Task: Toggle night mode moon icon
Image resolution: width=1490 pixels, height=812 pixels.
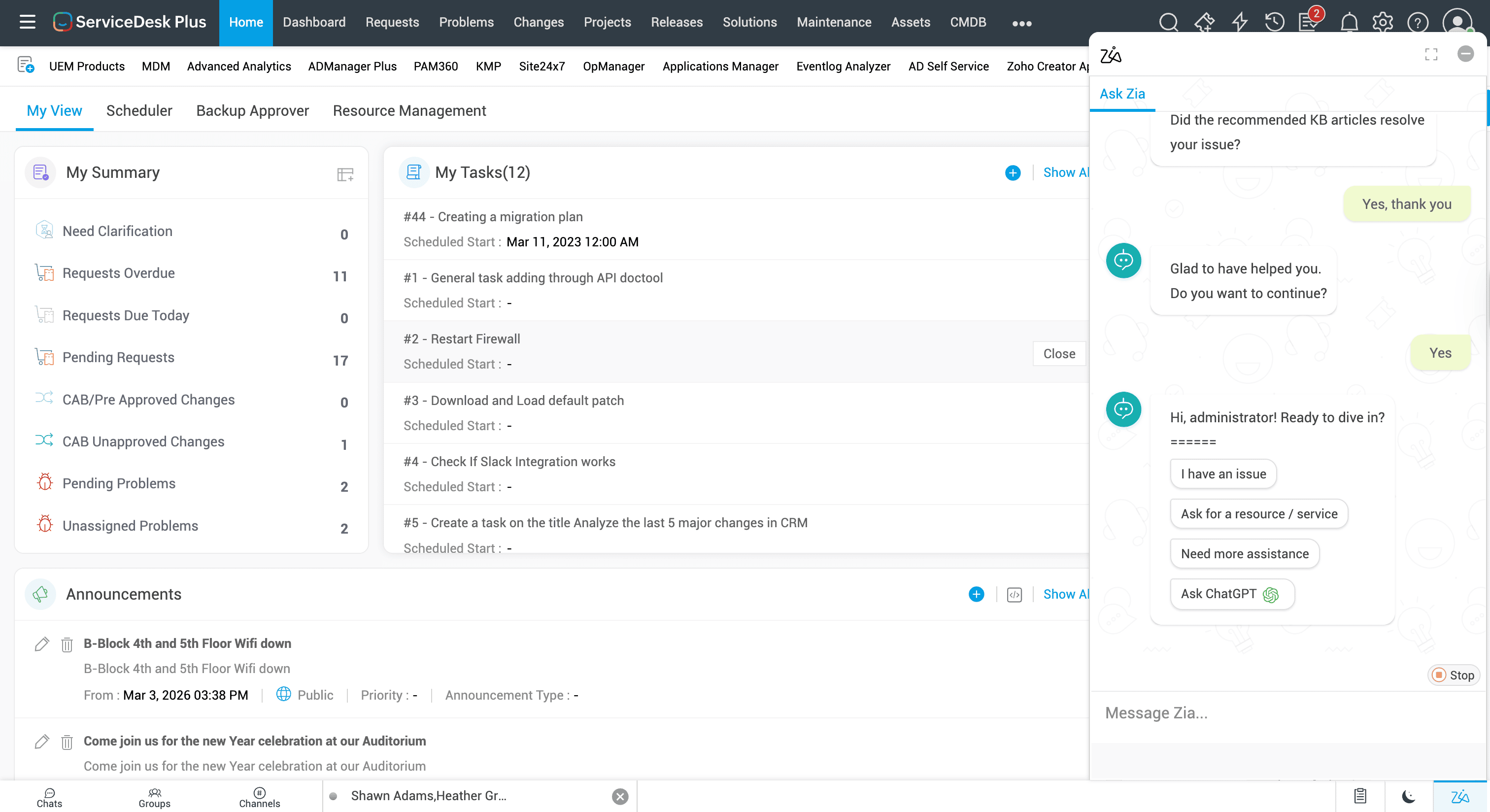Action: tap(1408, 796)
